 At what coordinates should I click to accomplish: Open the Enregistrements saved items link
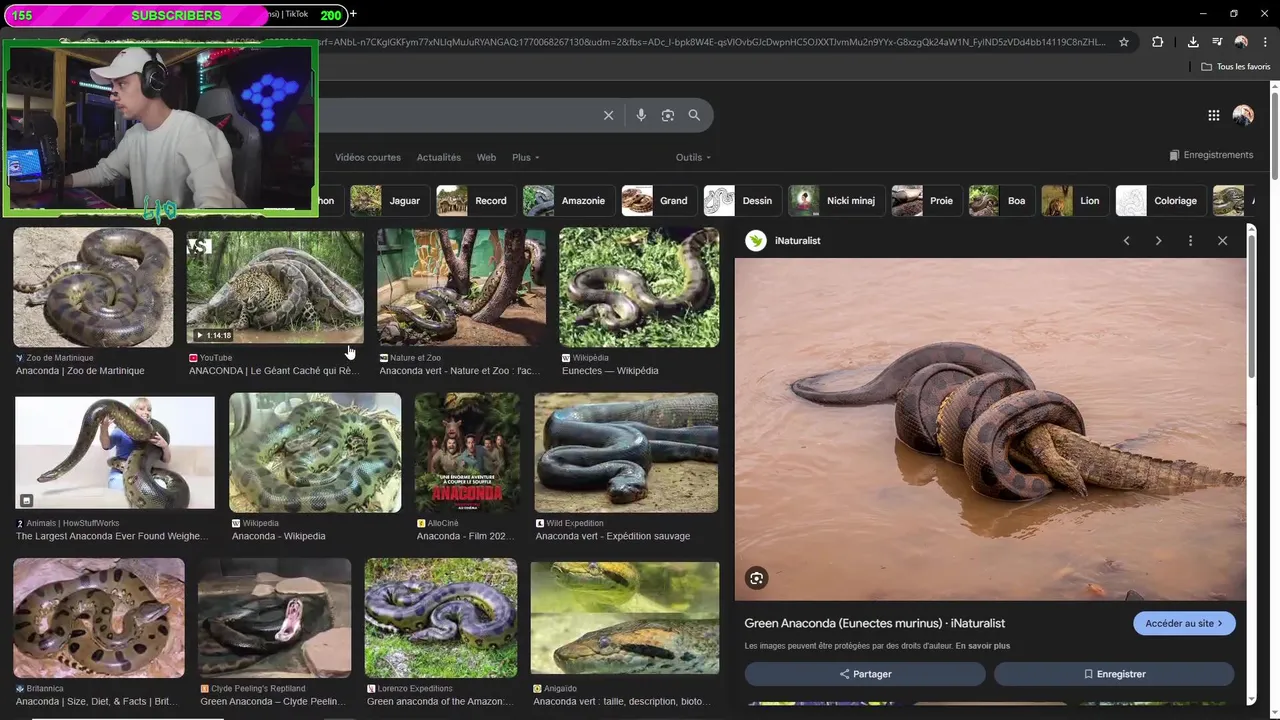(1211, 155)
